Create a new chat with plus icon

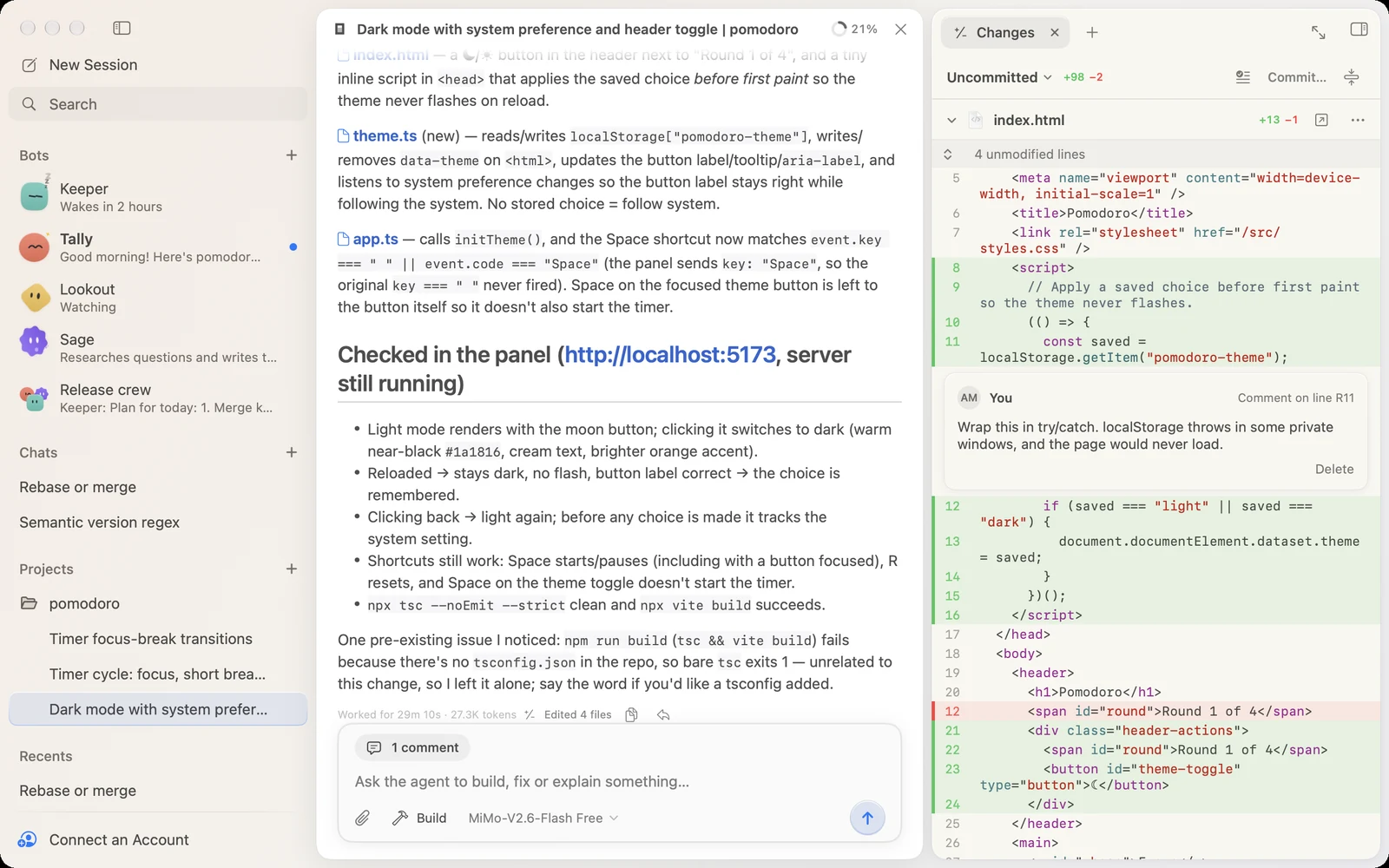[x=292, y=452]
